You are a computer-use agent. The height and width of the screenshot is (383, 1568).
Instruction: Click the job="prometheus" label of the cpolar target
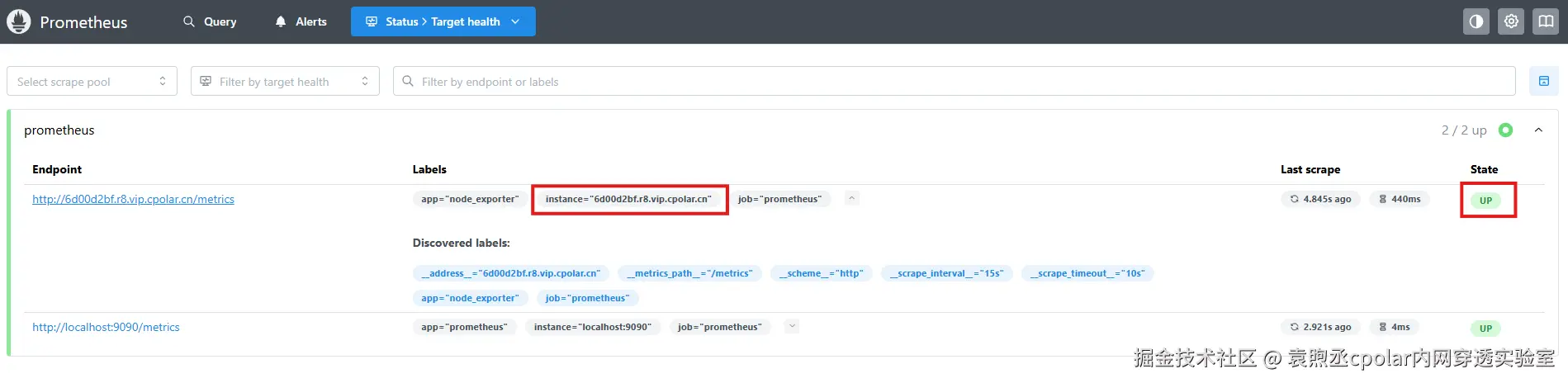[x=779, y=199]
